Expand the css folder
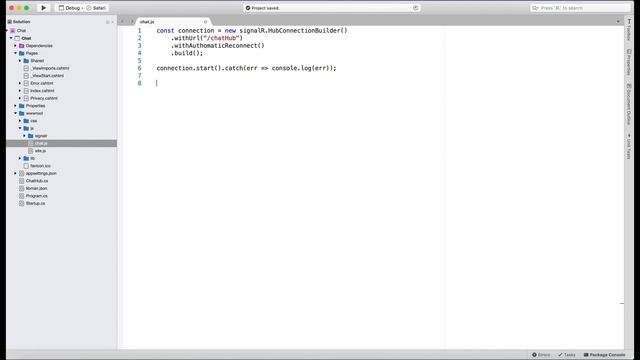Image resolution: width=640 pixels, height=360 pixels. tap(20, 121)
